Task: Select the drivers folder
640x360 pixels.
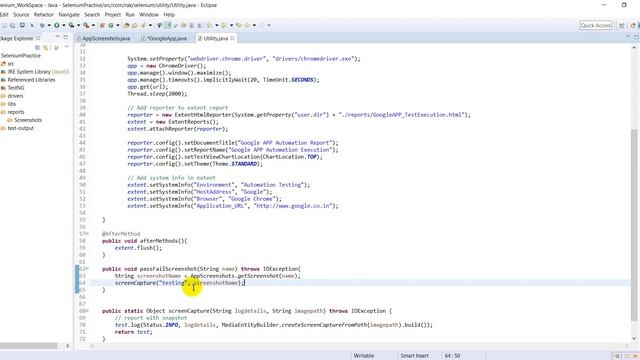Action: click(x=12, y=96)
